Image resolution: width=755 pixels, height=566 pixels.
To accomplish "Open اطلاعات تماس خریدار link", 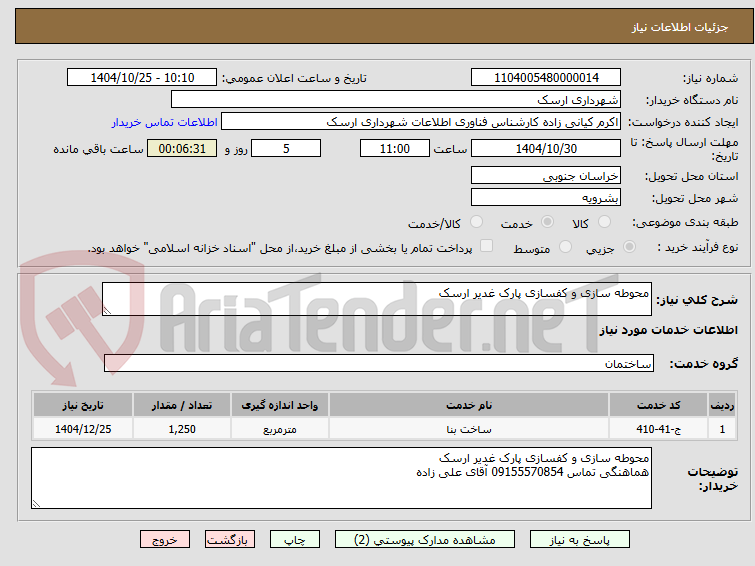I will pos(165,122).
